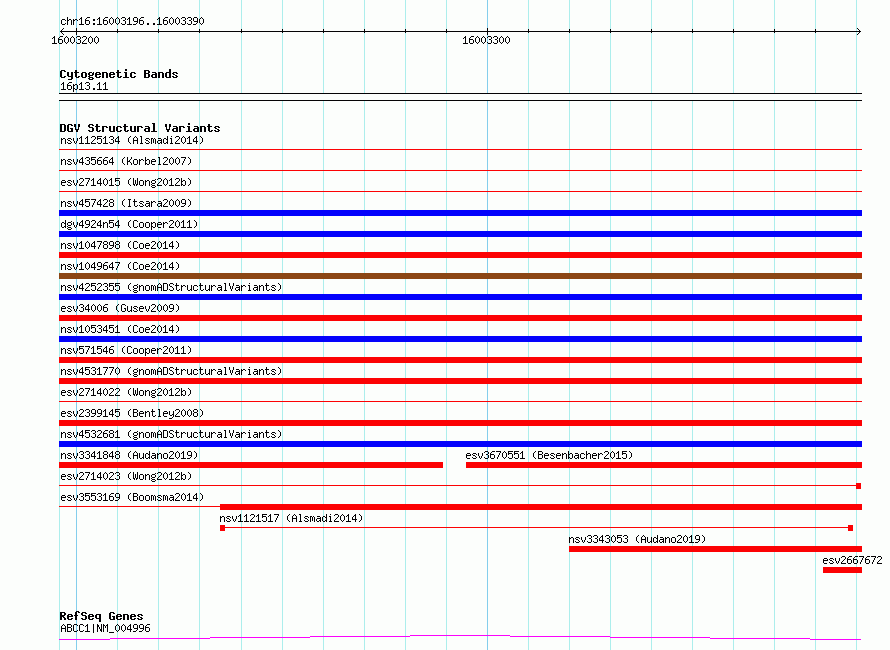This screenshot has width=890, height=650.
Task: Click the chr16:16003196..16003390 region label
Action: (132, 21)
